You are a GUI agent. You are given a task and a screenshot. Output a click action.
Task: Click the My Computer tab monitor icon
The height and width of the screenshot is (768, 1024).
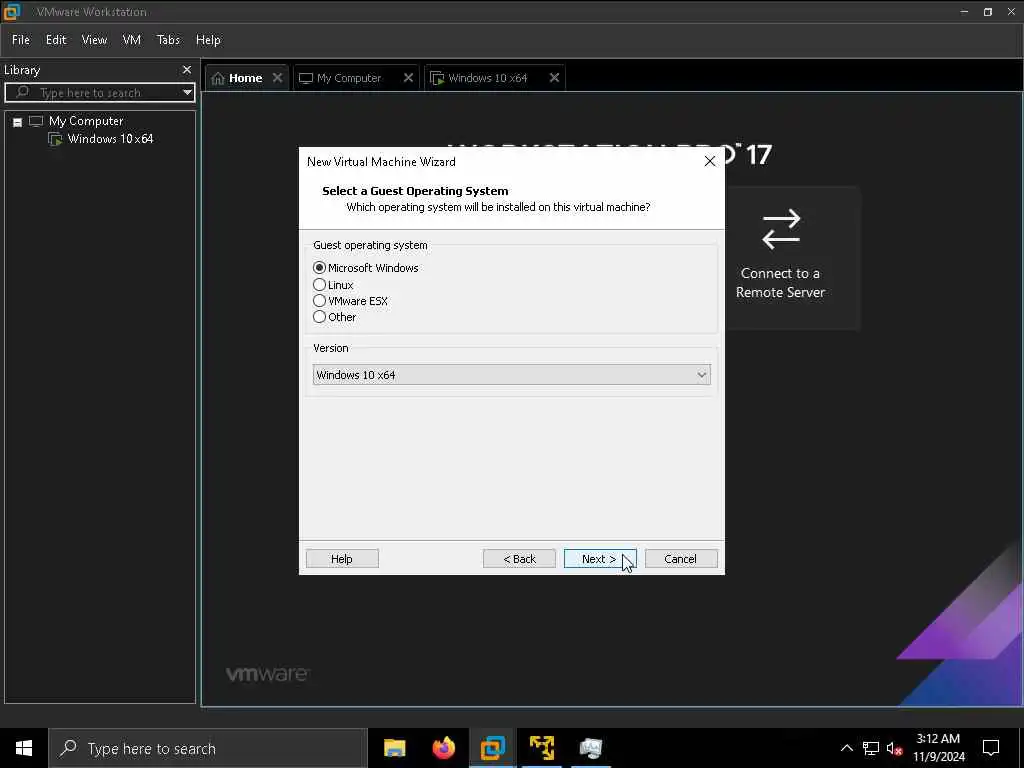[306, 78]
